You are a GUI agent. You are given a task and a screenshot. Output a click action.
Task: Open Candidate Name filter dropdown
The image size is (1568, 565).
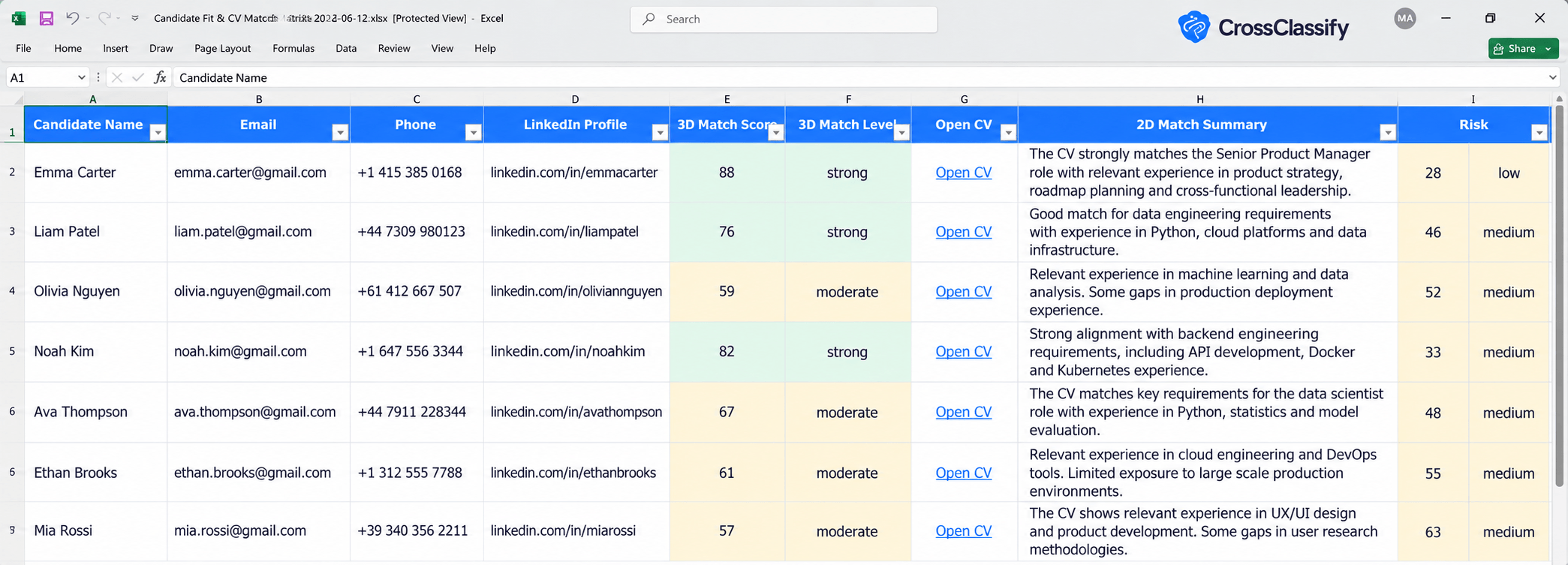click(158, 133)
